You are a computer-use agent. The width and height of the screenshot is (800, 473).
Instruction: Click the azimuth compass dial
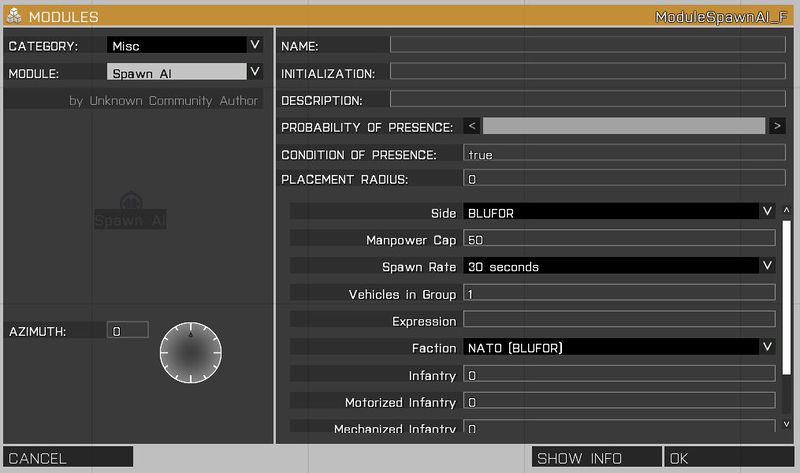[190, 351]
